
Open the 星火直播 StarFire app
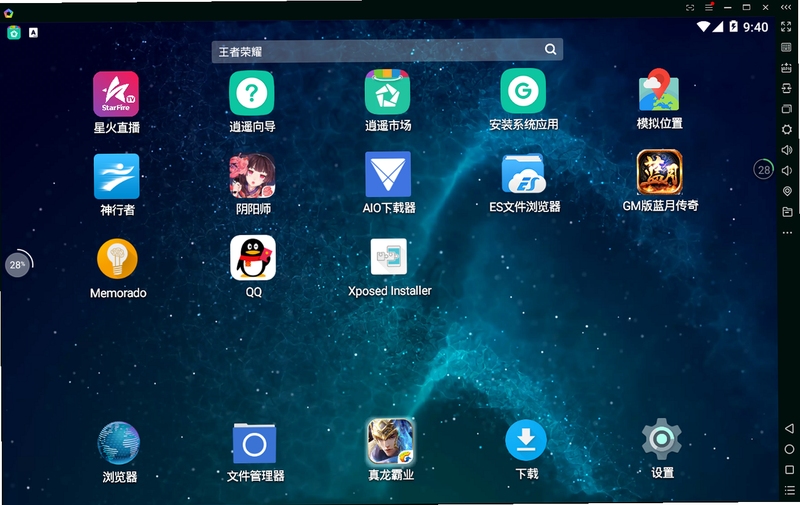pos(116,94)
